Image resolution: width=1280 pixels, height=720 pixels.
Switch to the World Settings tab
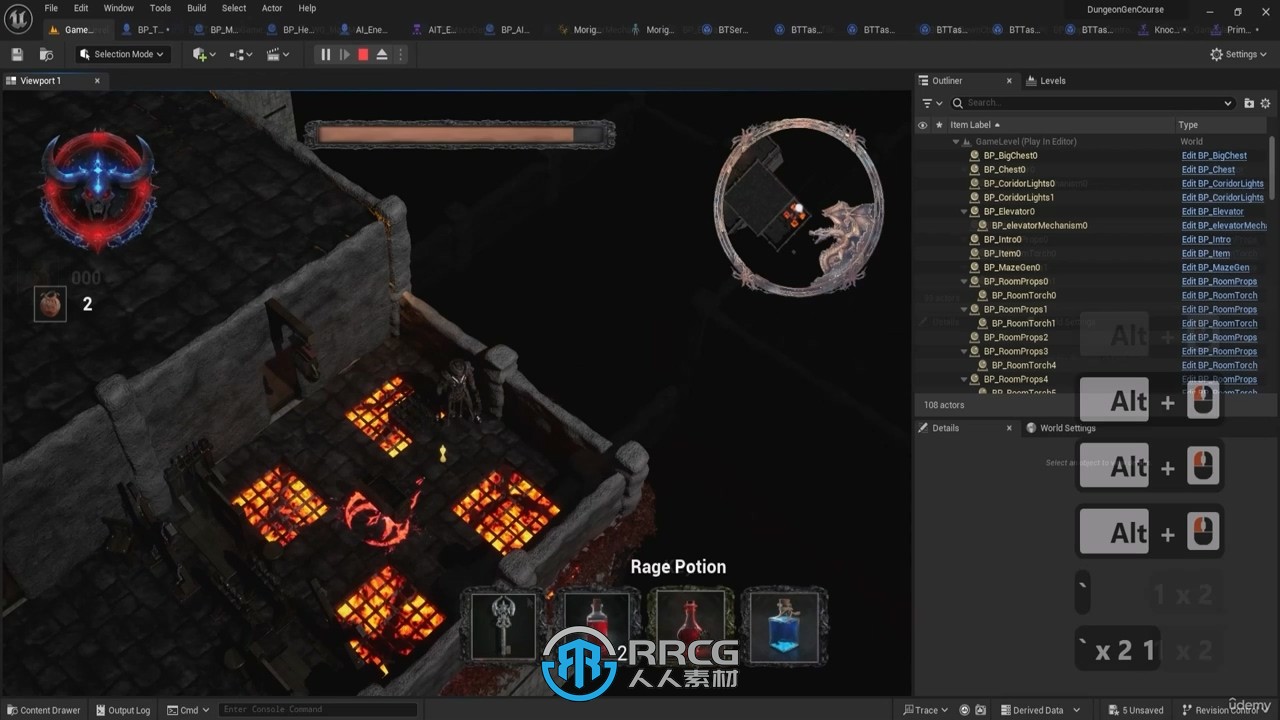click(x=1061, y=428)
